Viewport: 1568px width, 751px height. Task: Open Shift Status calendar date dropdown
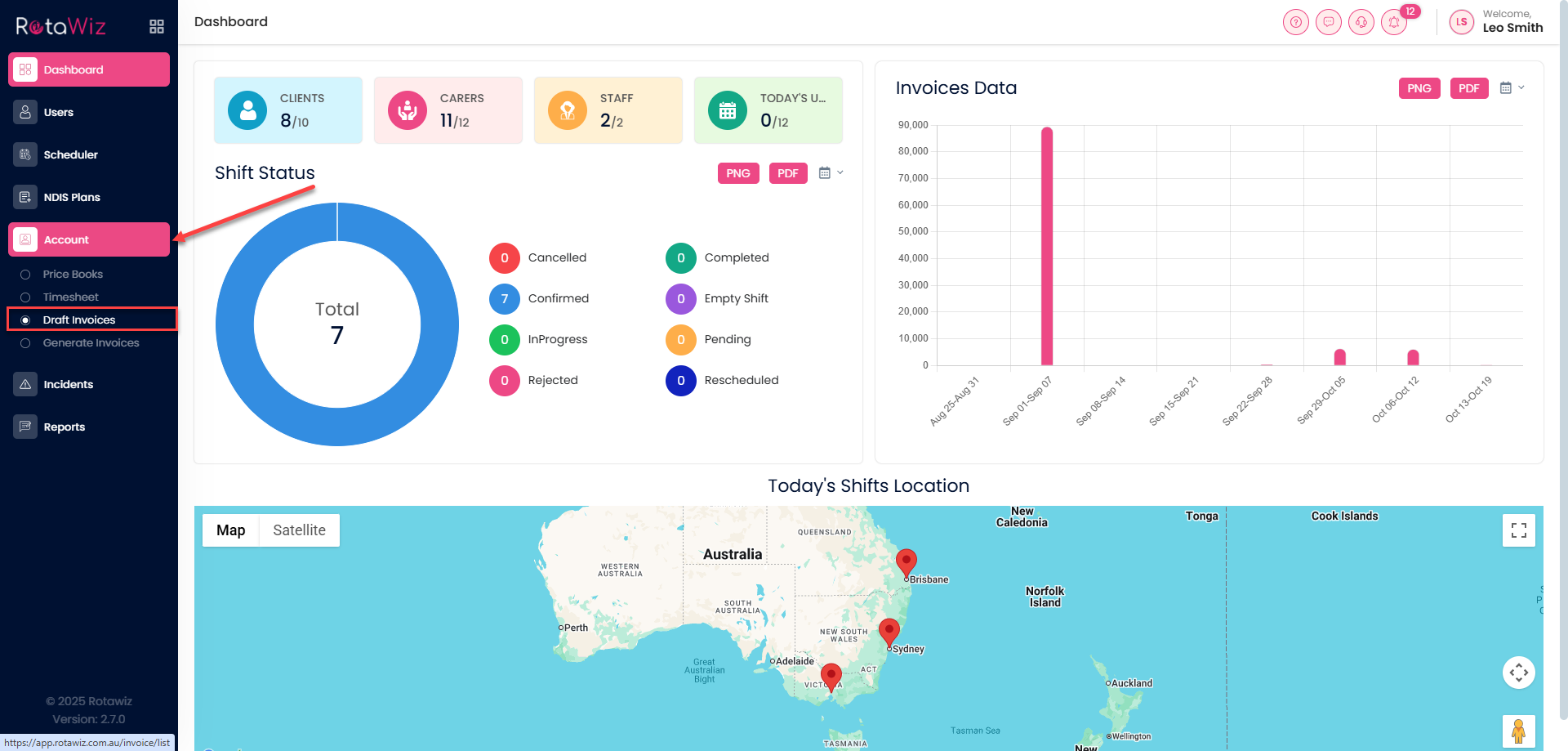click(831, 173)
